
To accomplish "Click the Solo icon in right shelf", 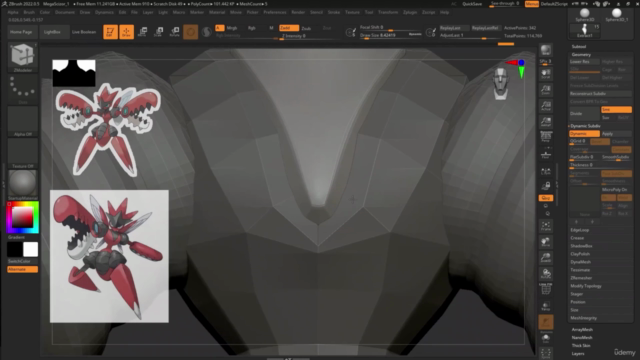I will pos(546,339).
